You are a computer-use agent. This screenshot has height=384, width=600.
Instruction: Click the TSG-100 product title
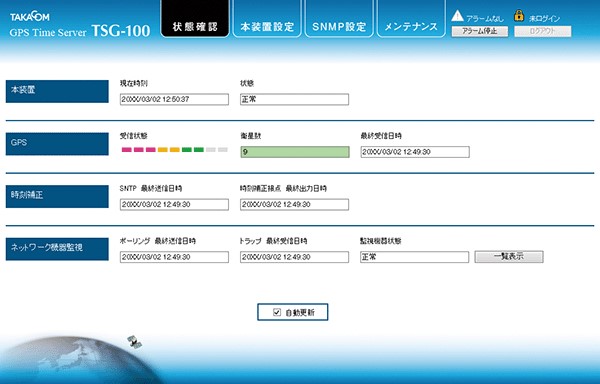pos(121,31)
